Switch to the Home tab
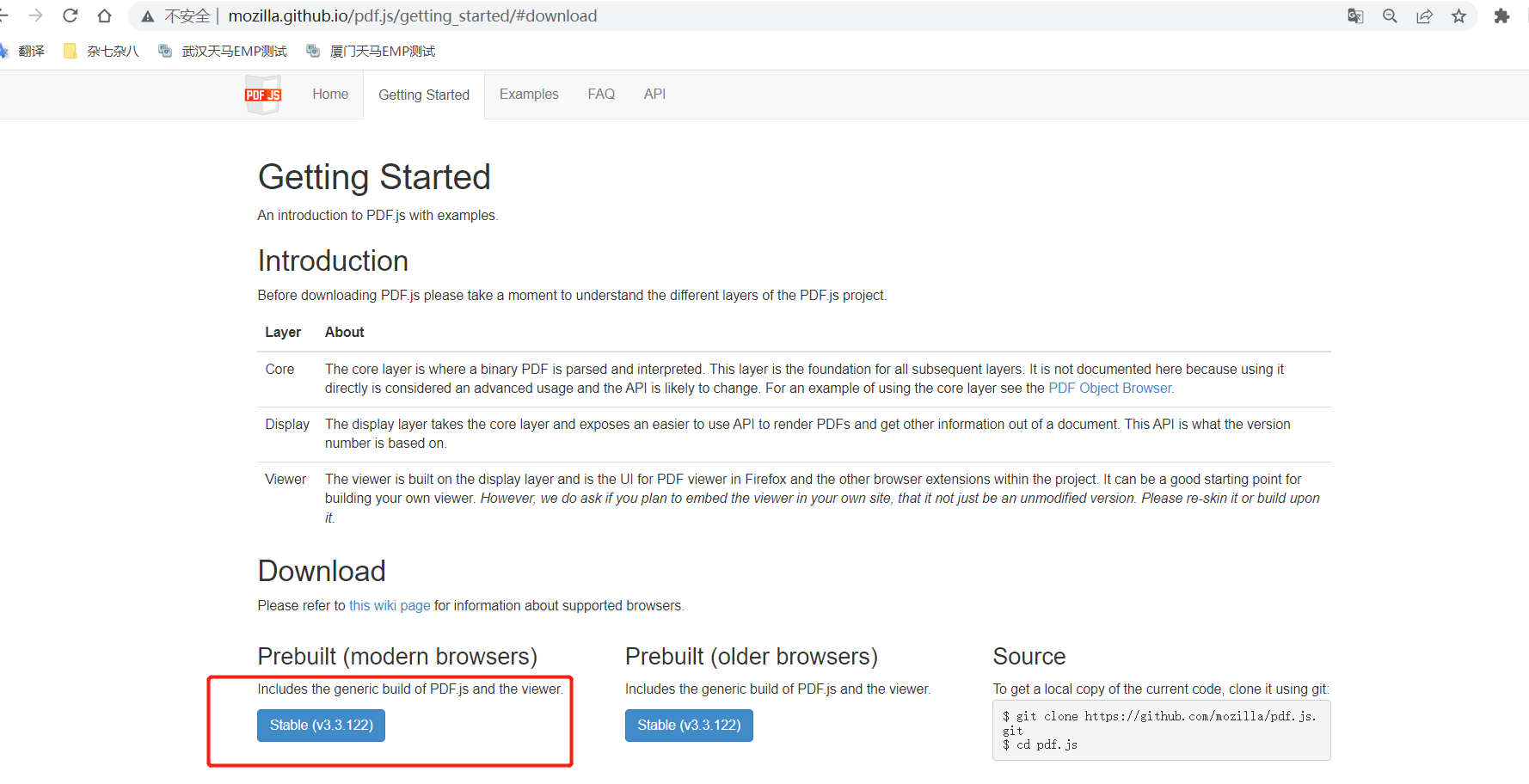 330,94
